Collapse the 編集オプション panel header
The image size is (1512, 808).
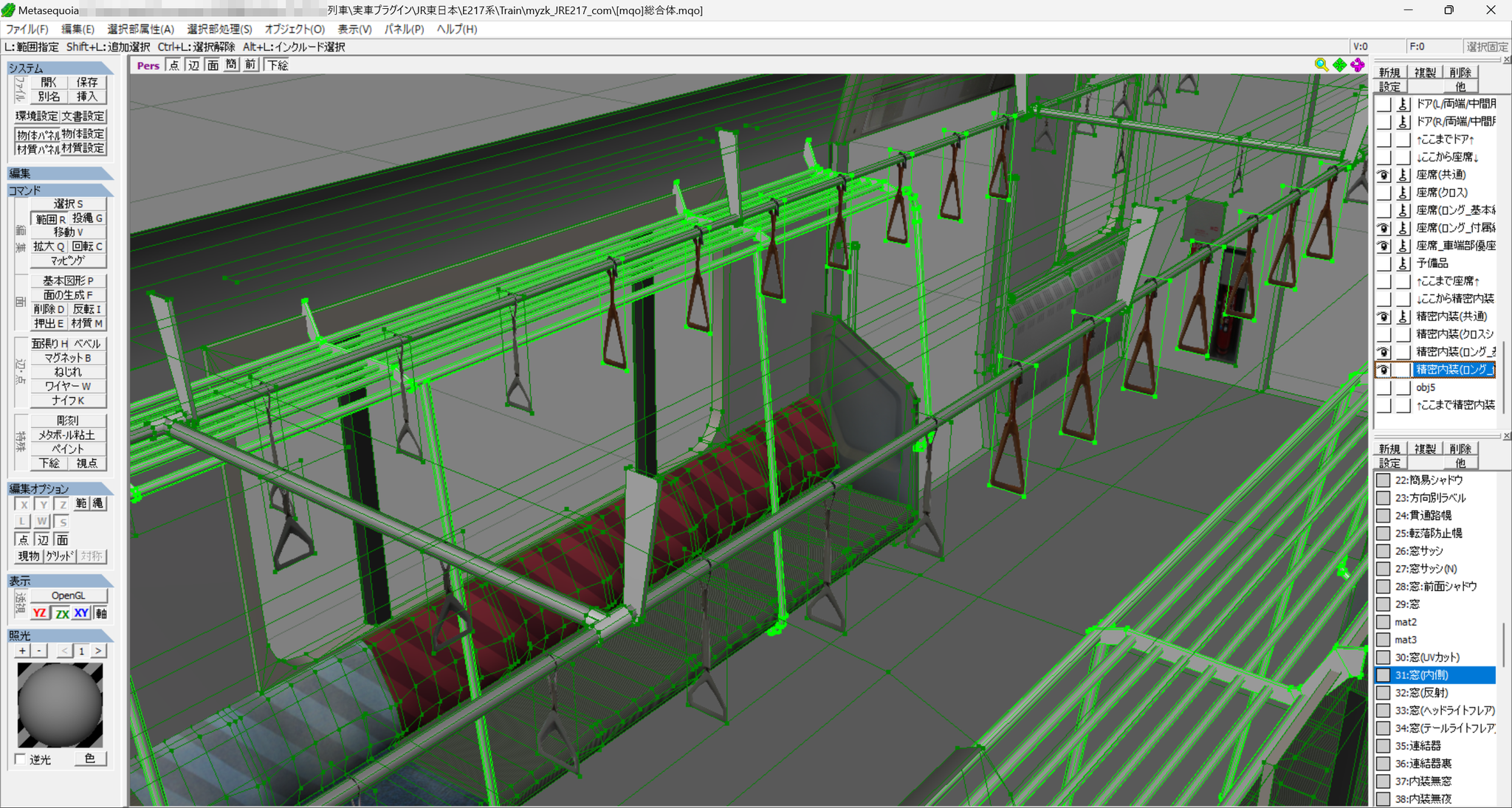61,488
